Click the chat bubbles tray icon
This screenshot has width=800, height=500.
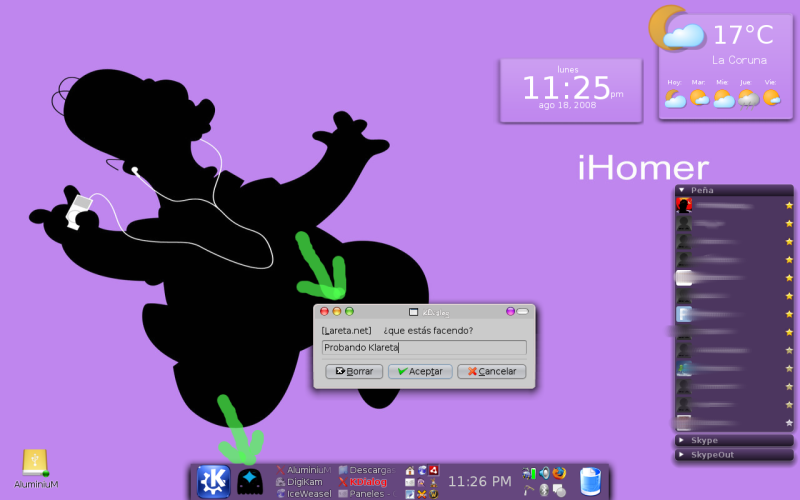coord(560,491)
